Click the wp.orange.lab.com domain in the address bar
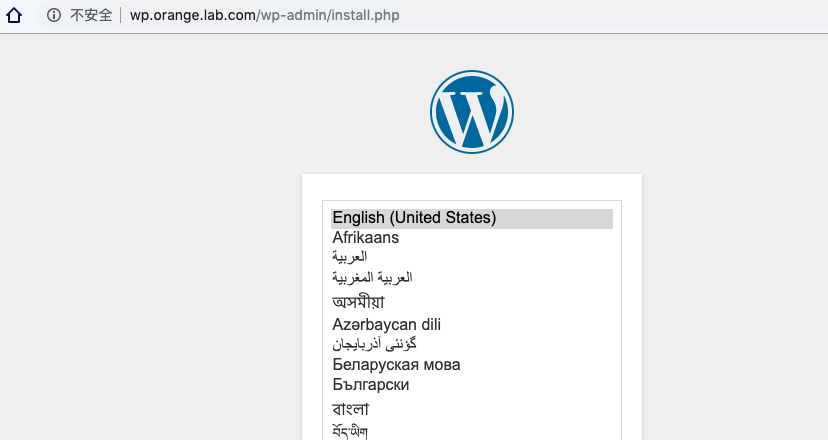 193,15
